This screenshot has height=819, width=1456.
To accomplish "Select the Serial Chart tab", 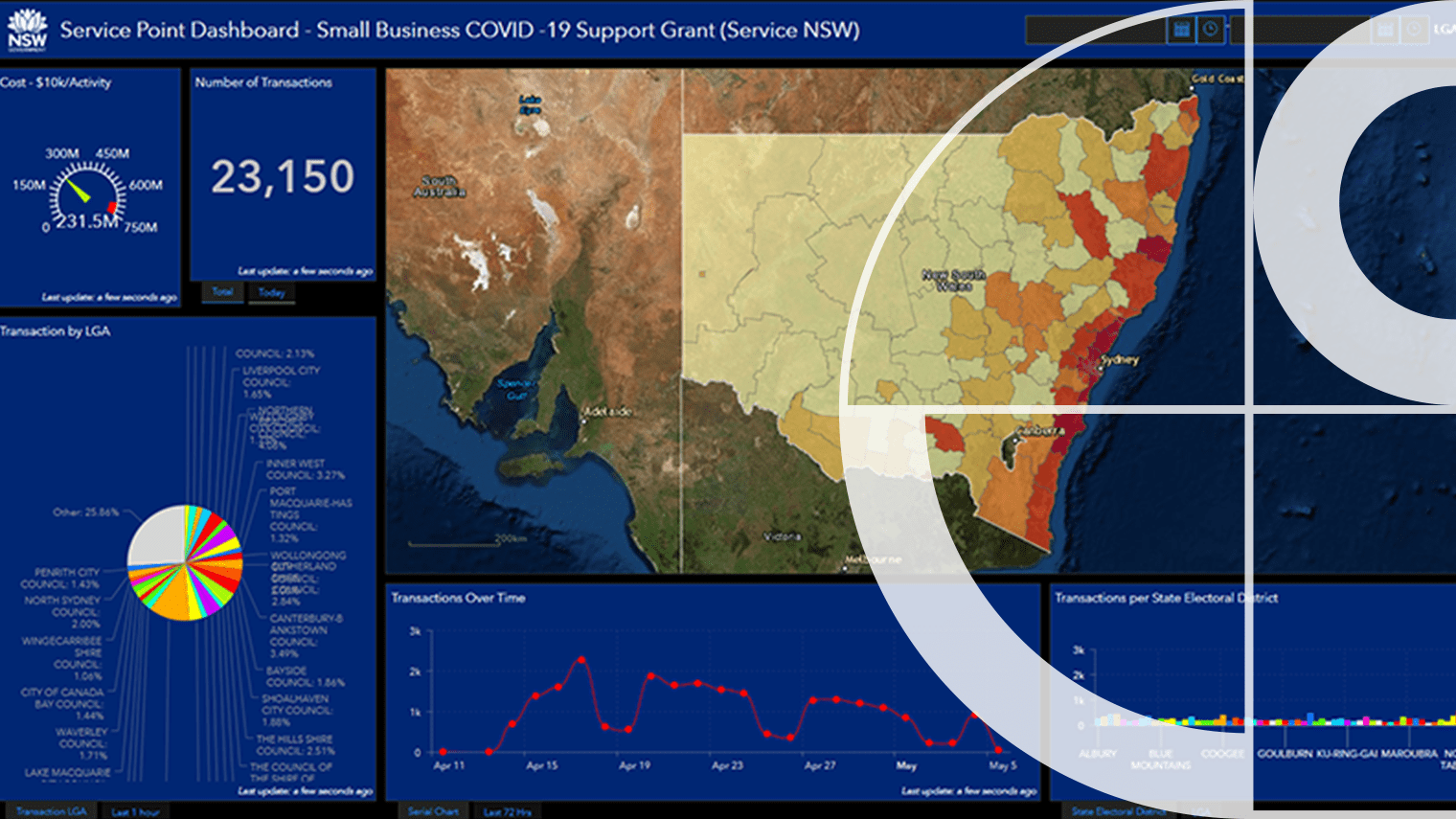I will click(x=433, y=811).
